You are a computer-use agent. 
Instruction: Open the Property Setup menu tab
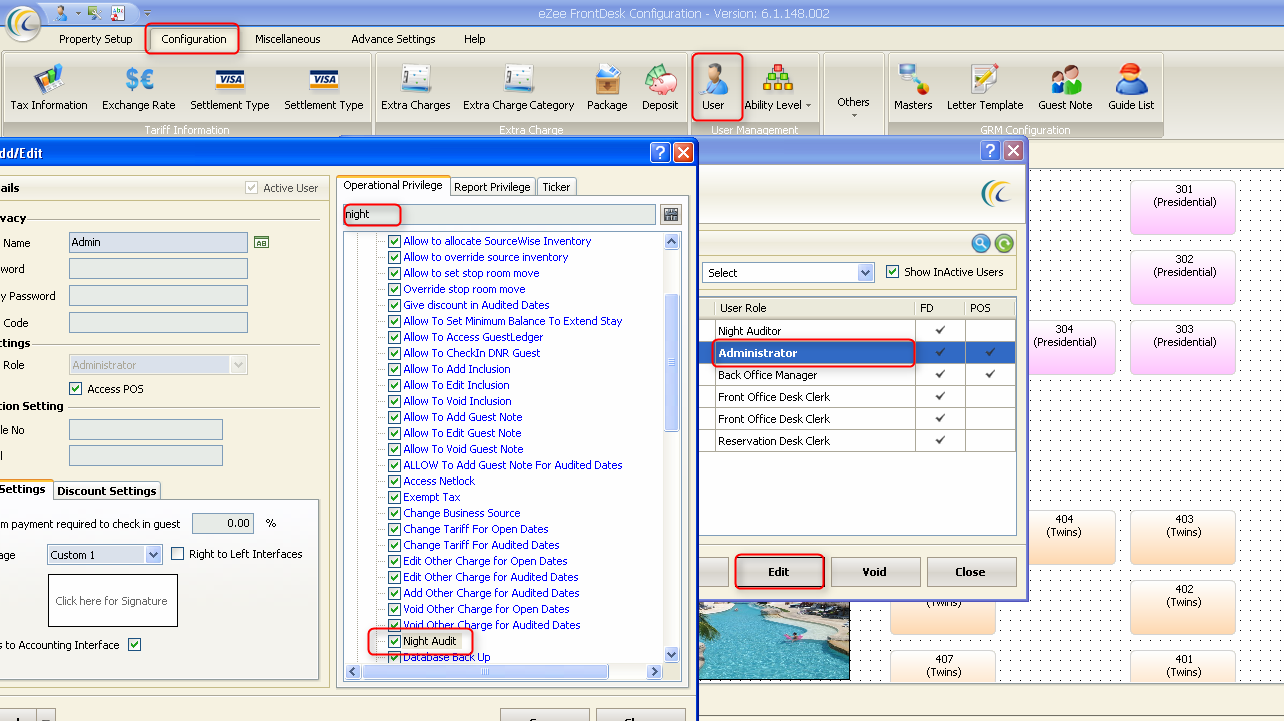(95, 39)
